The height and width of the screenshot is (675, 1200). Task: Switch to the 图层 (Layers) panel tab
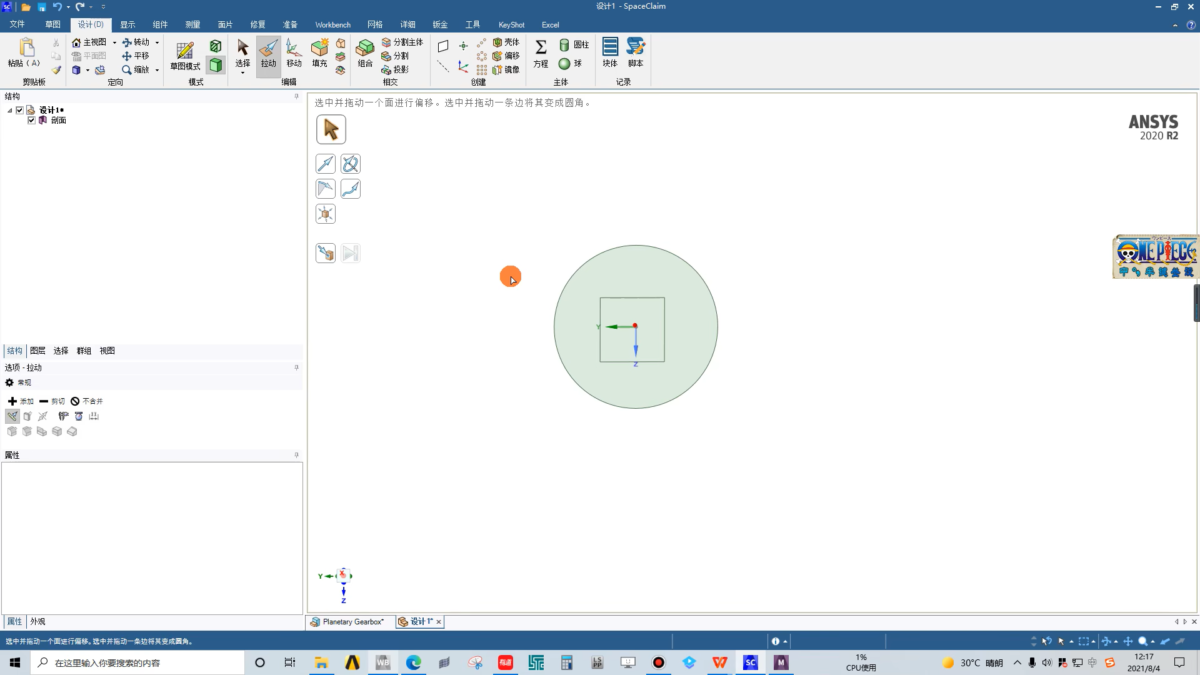(x=37, y=351)
